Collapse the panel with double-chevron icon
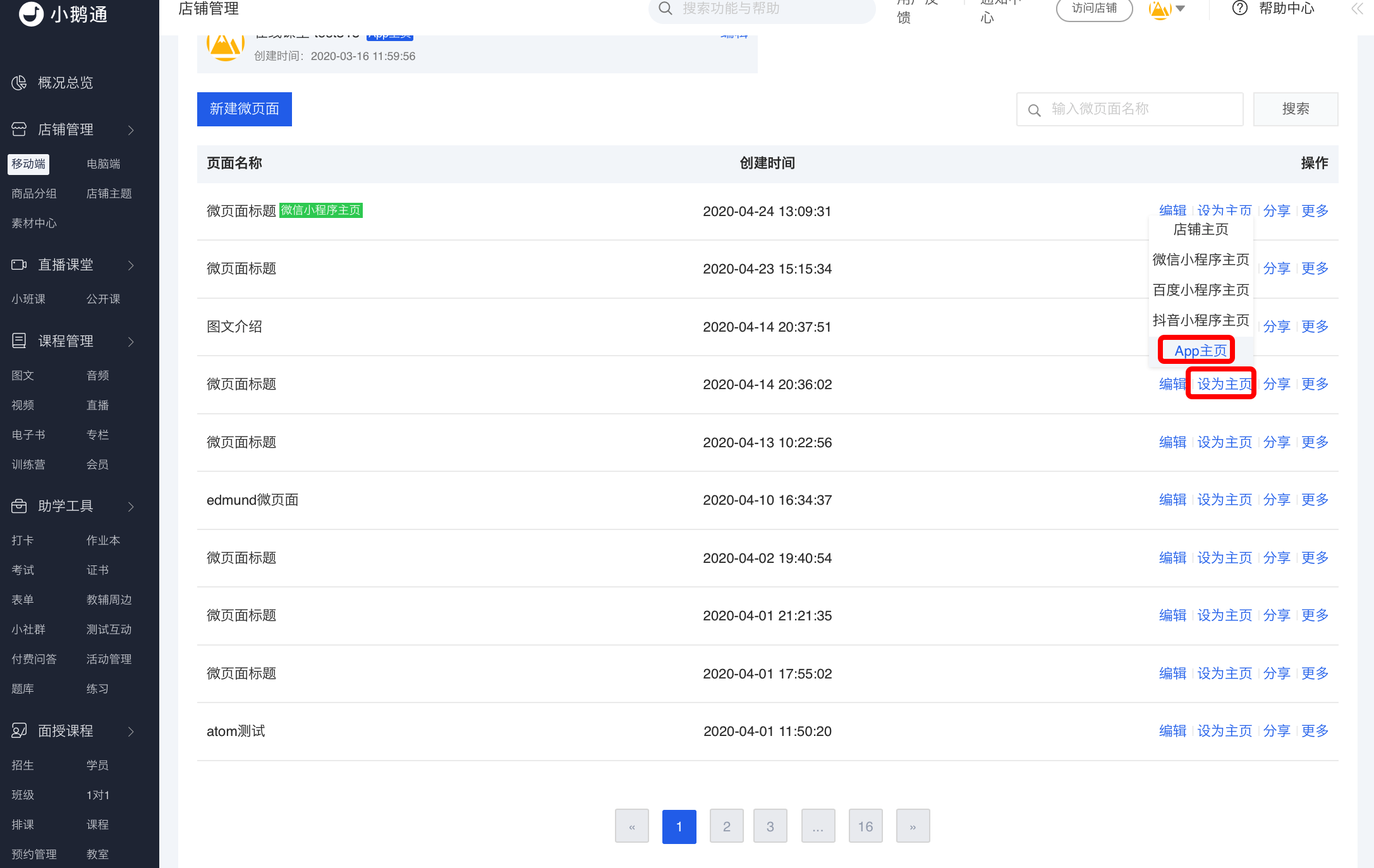Viewport: 1374px width, 868px height. (x=1357, y=8)
